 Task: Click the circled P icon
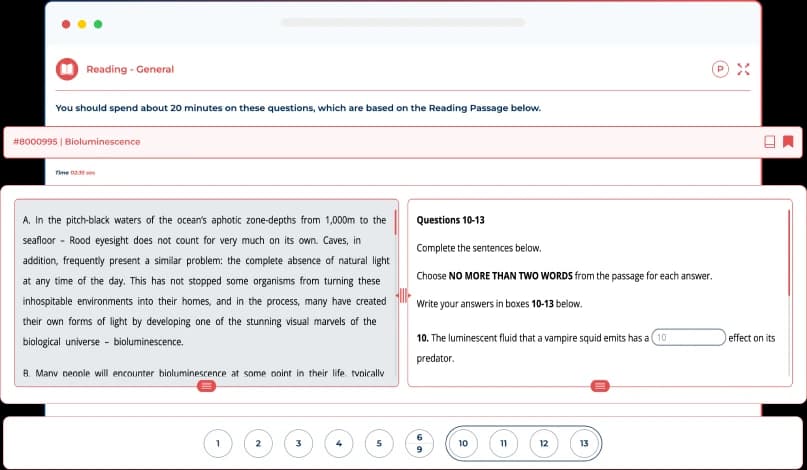tap(719, 69)
